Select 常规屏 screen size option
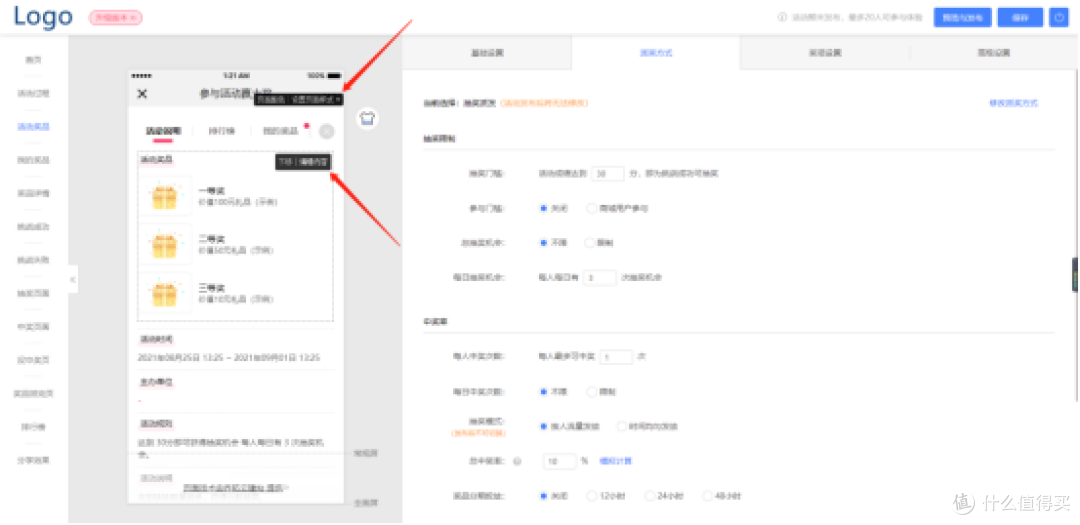 (x=366, y=453)
